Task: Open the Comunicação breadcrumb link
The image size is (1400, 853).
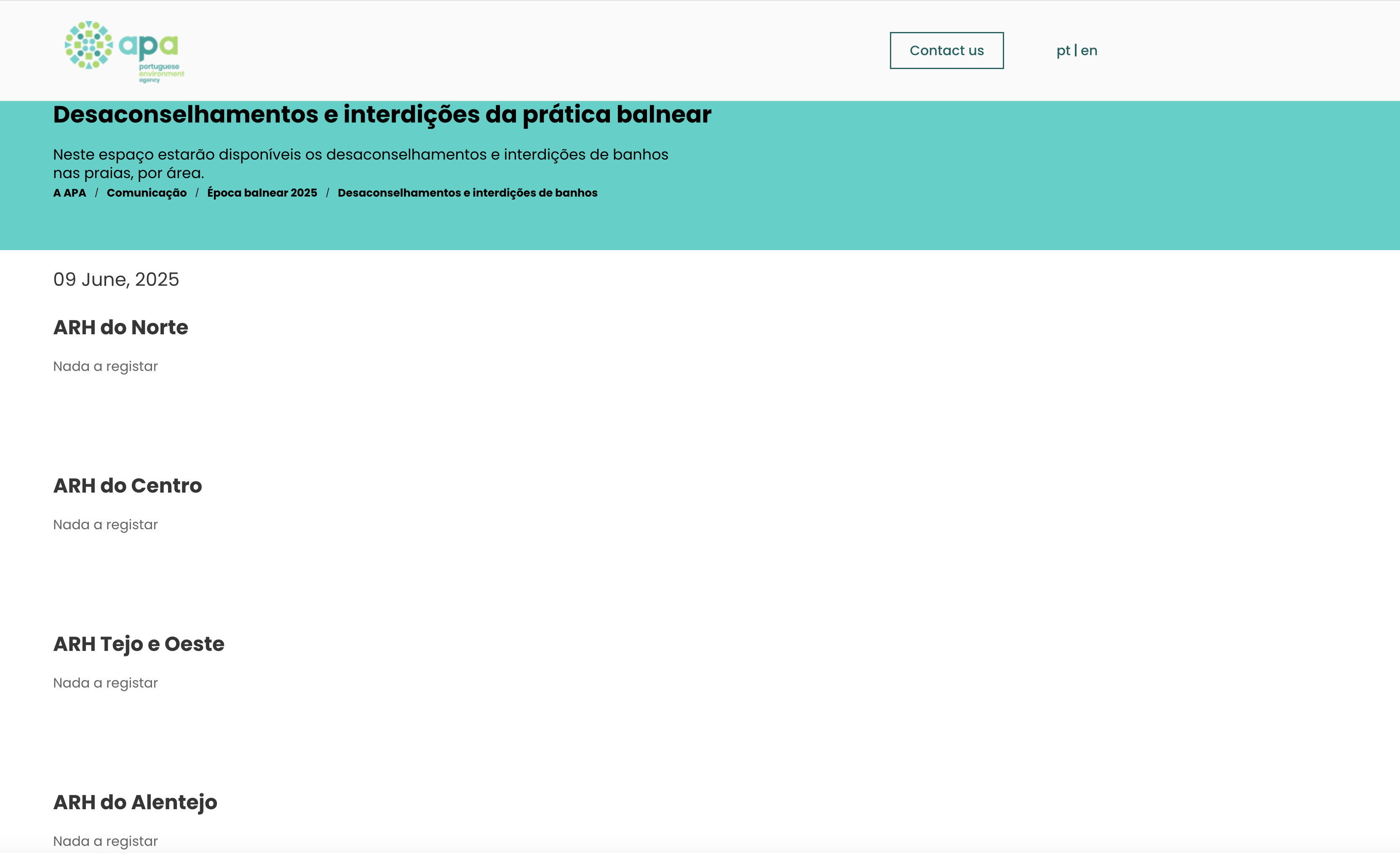Action: coord(147,193)
